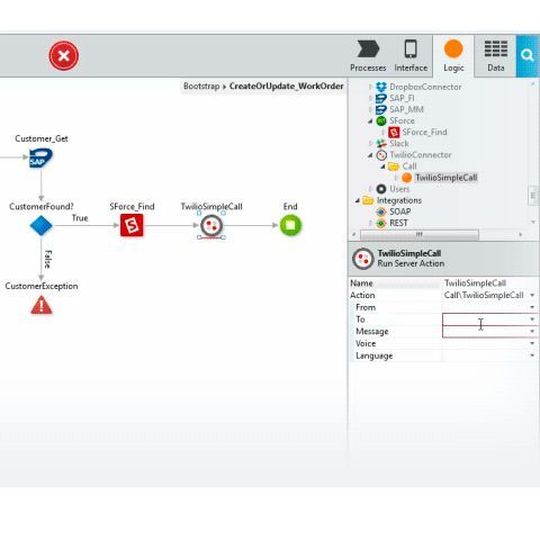Image resolution: width=540 pixels, height=540 pixels.
Task: Click the Slack icon in tree
Action: tap(381, 144)
